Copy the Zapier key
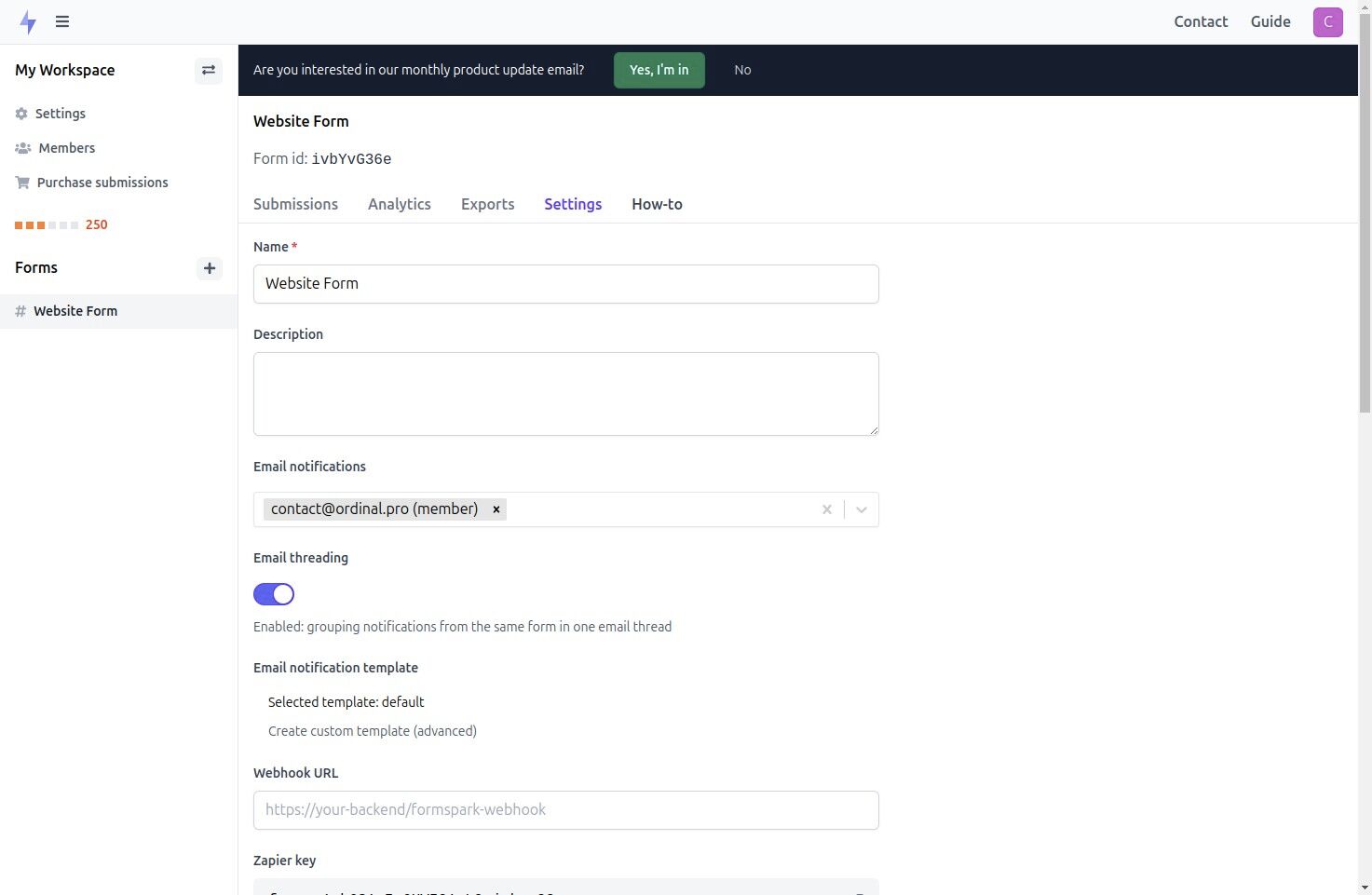This screenshot has width=1372, height=895. pos(858,890)
